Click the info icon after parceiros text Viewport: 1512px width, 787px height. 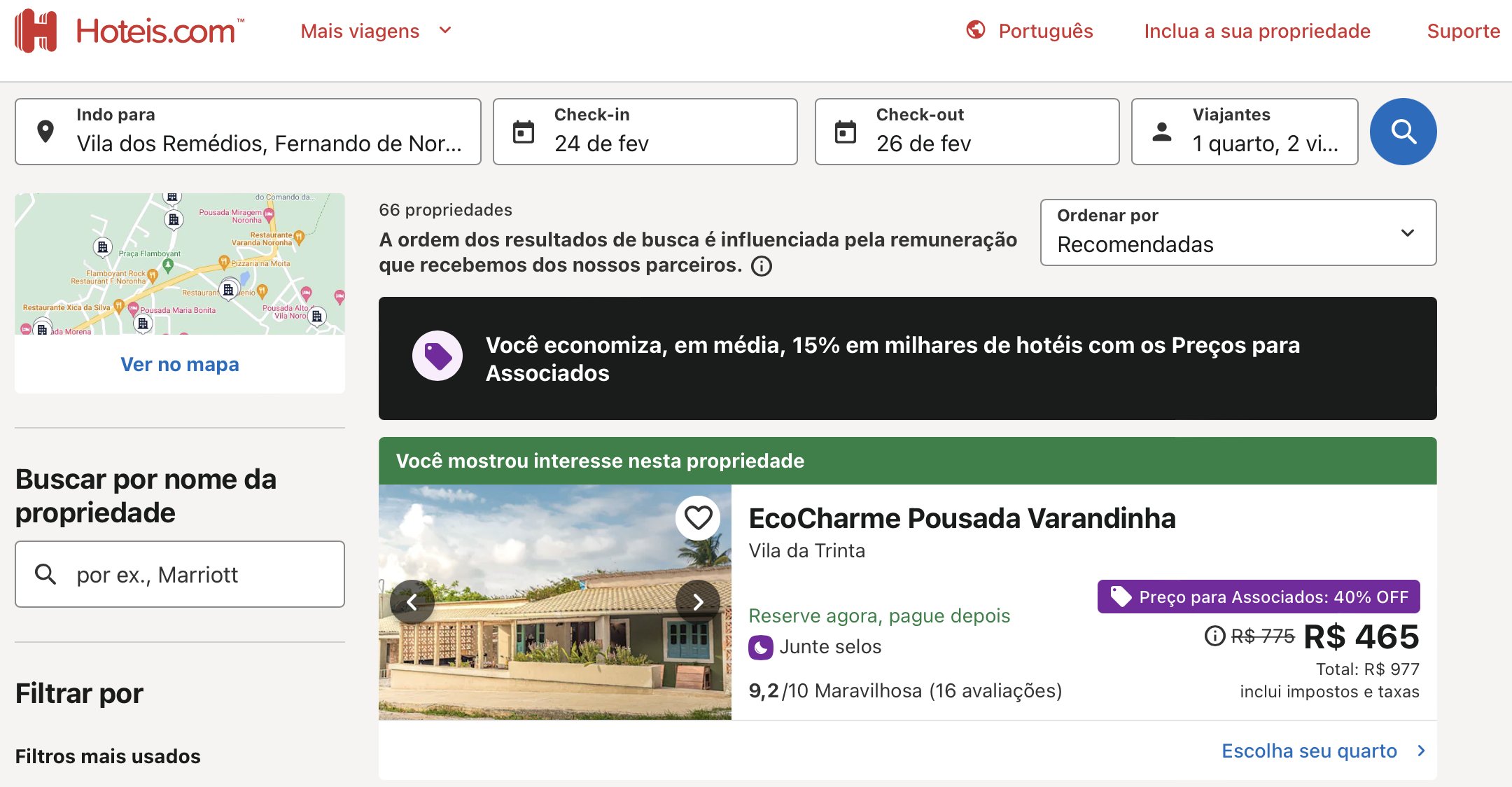pos(762,266)
